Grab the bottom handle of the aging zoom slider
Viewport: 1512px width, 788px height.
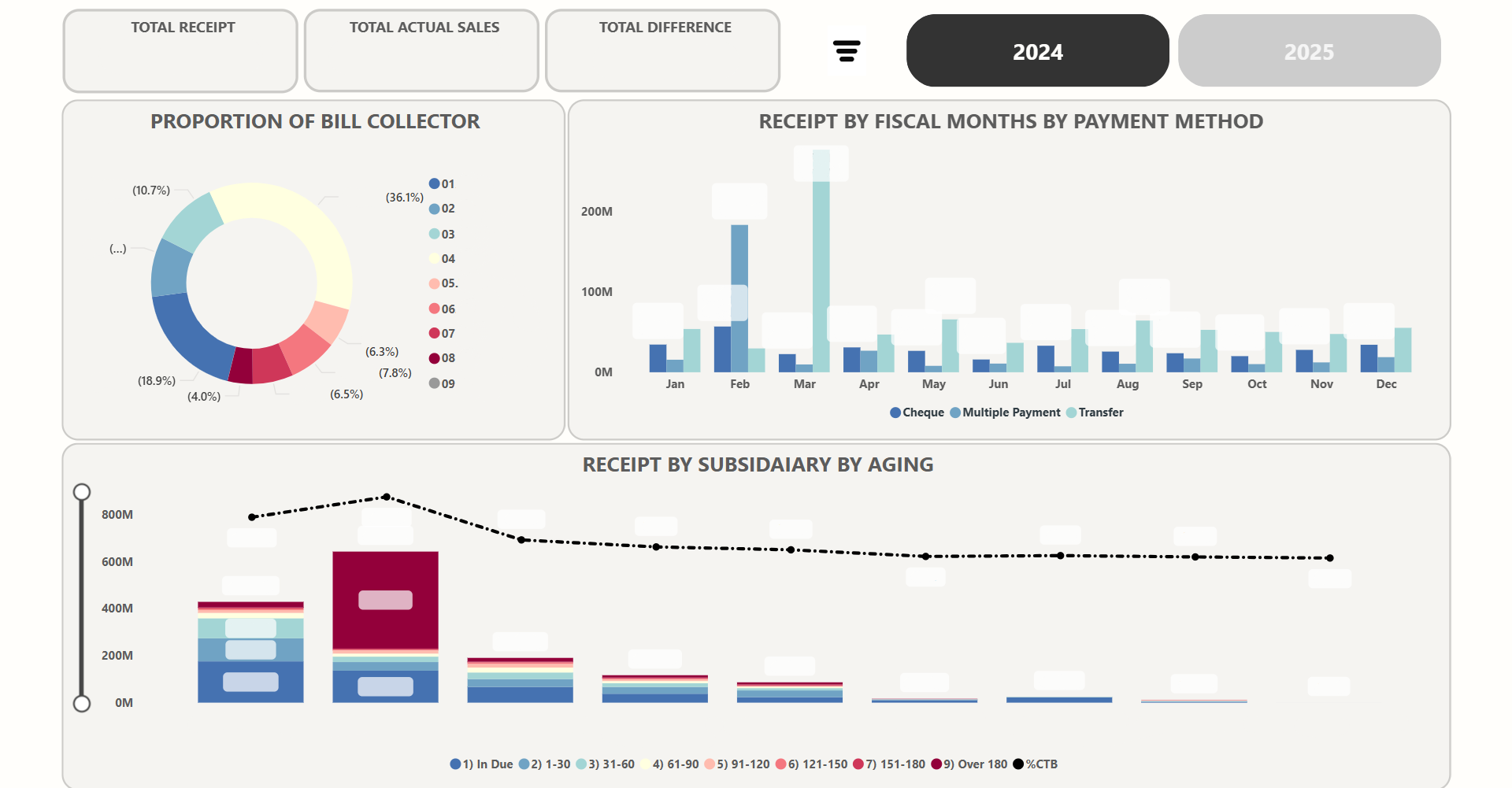tap(82, 703)
